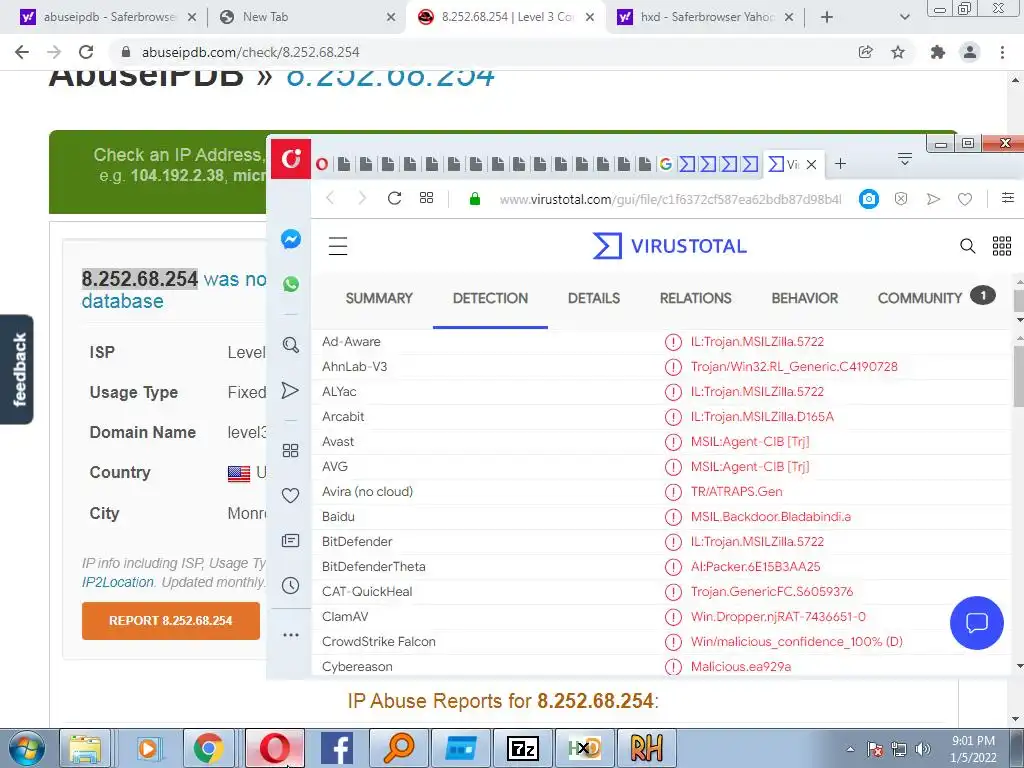Open My Flow arrow icon in Opera sidebar
The image size is (1024, 768).
pyautogui.click(x=290, y=391)
